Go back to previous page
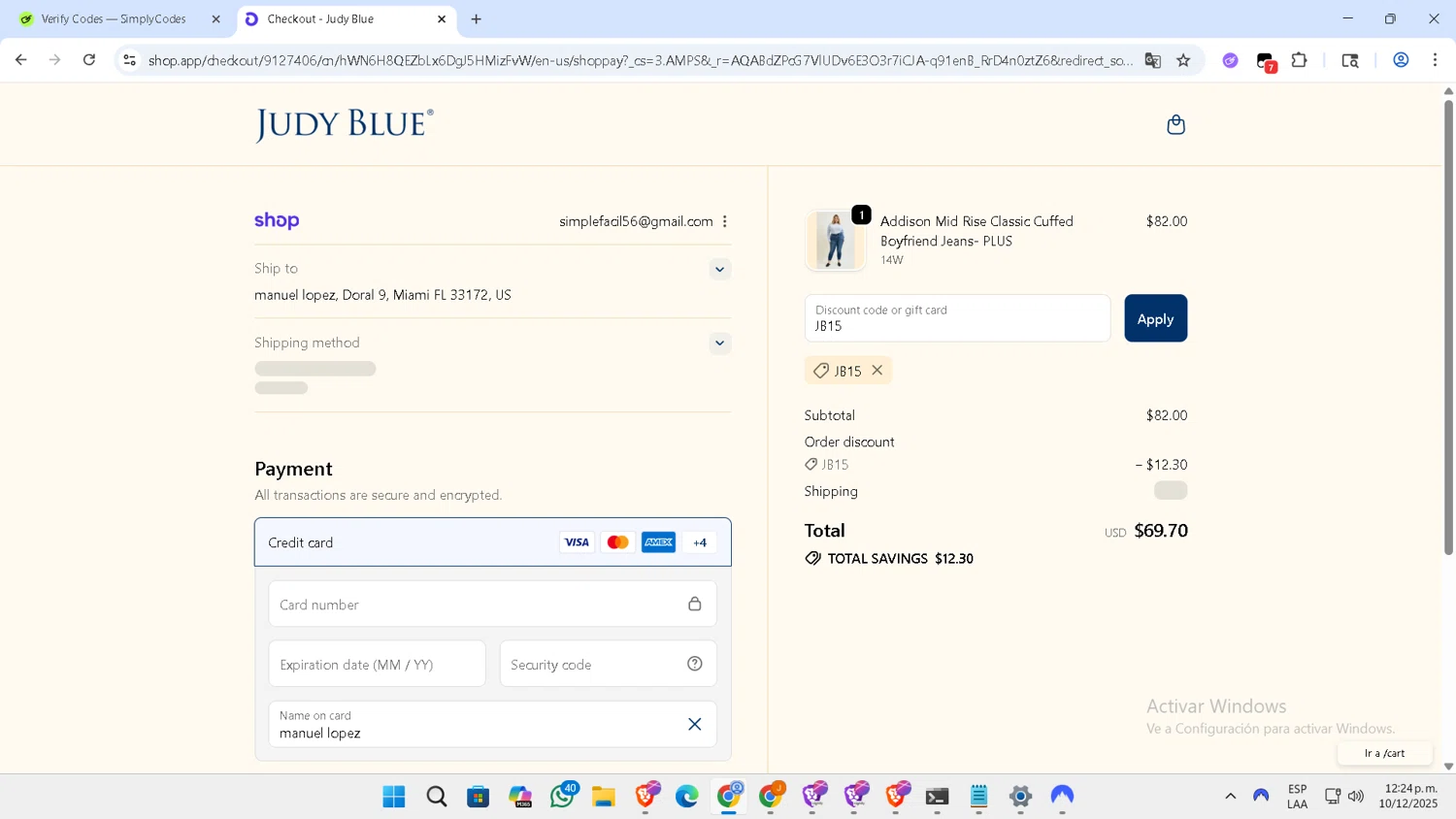Screen dimensions: 1456x819 pyautogui.click(x=20, y=60)
